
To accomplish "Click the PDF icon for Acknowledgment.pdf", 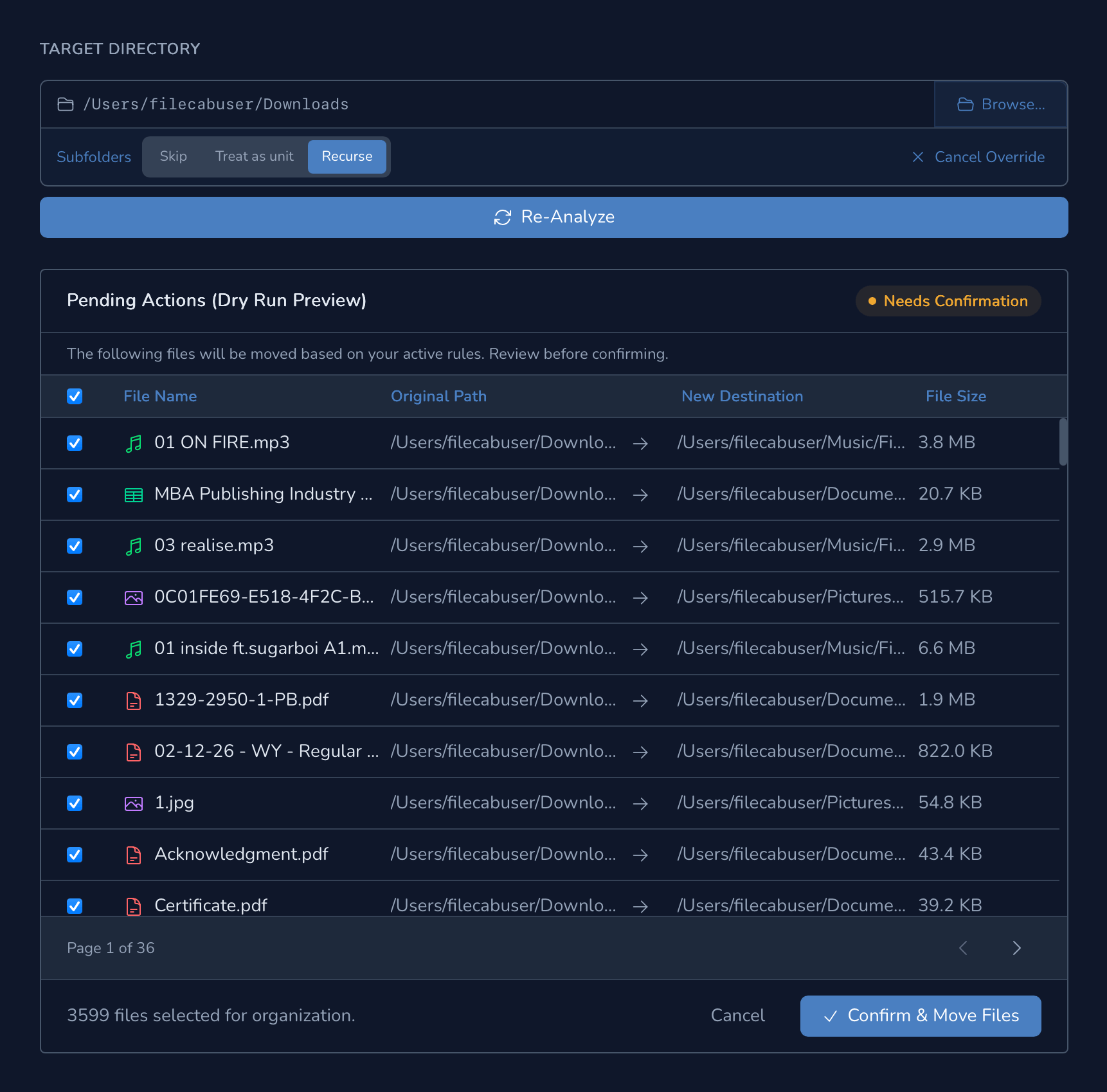I will tap(134, 855).
